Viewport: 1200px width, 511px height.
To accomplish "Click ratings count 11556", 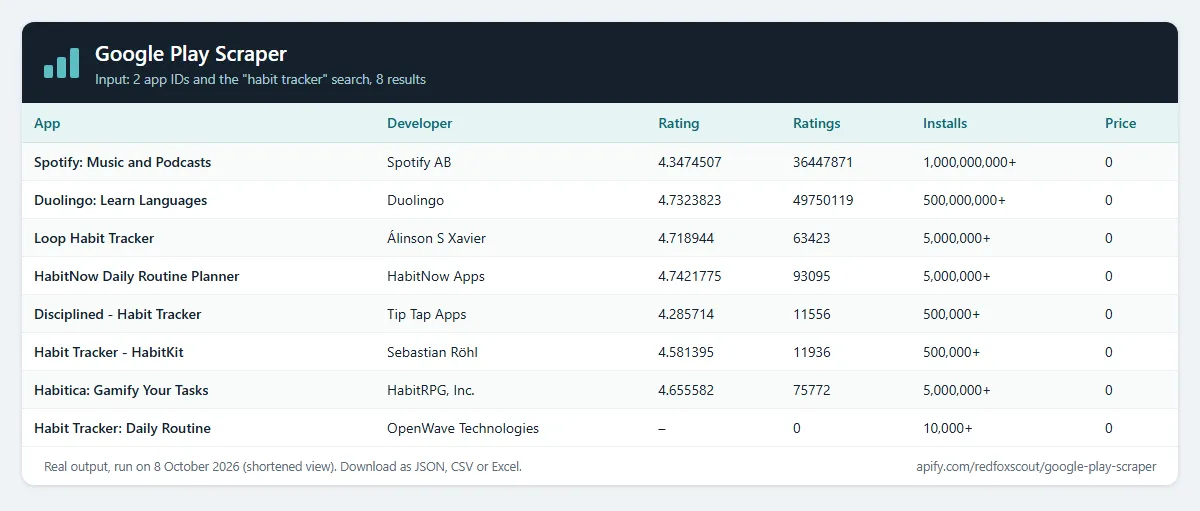I will click(x=812, y=314).
